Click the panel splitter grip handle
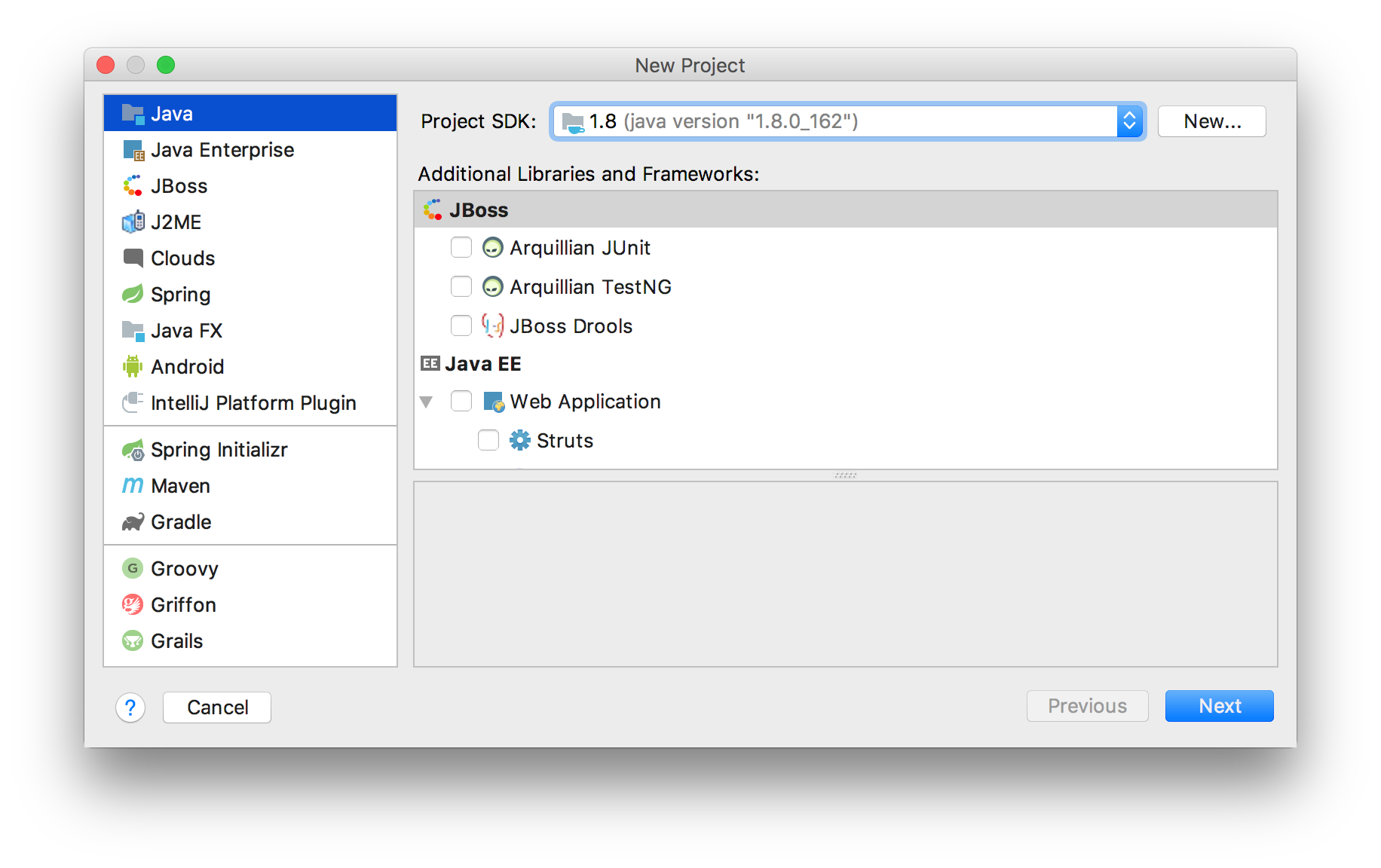Image resolution: width=1381 pixels, height=868 pixels. coord(846,475)
